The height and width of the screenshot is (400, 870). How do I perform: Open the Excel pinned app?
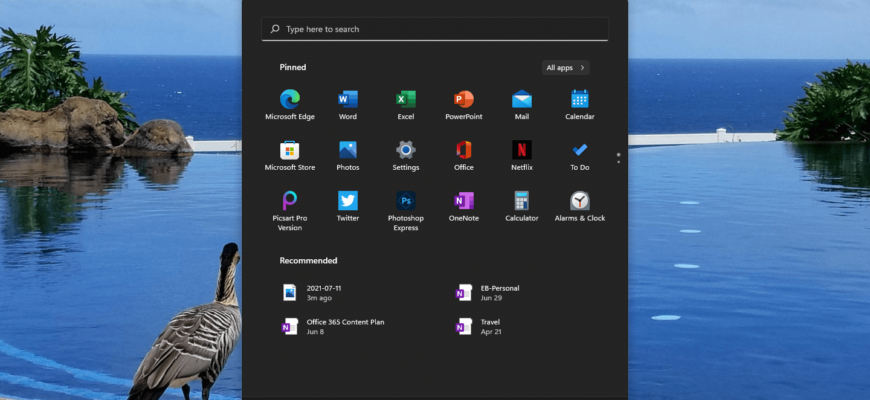pos(406,105)
